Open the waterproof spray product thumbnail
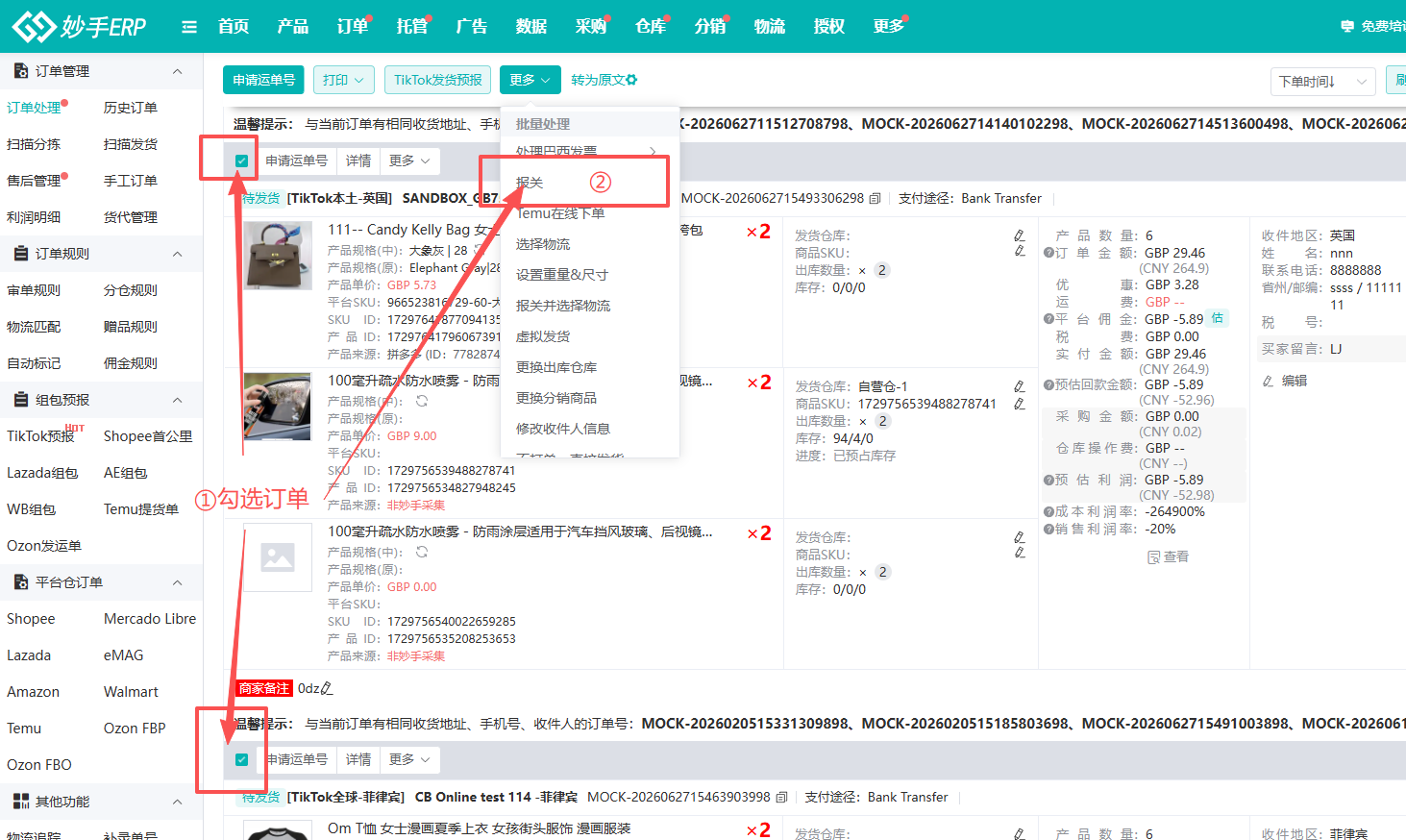 click(278, 407)
